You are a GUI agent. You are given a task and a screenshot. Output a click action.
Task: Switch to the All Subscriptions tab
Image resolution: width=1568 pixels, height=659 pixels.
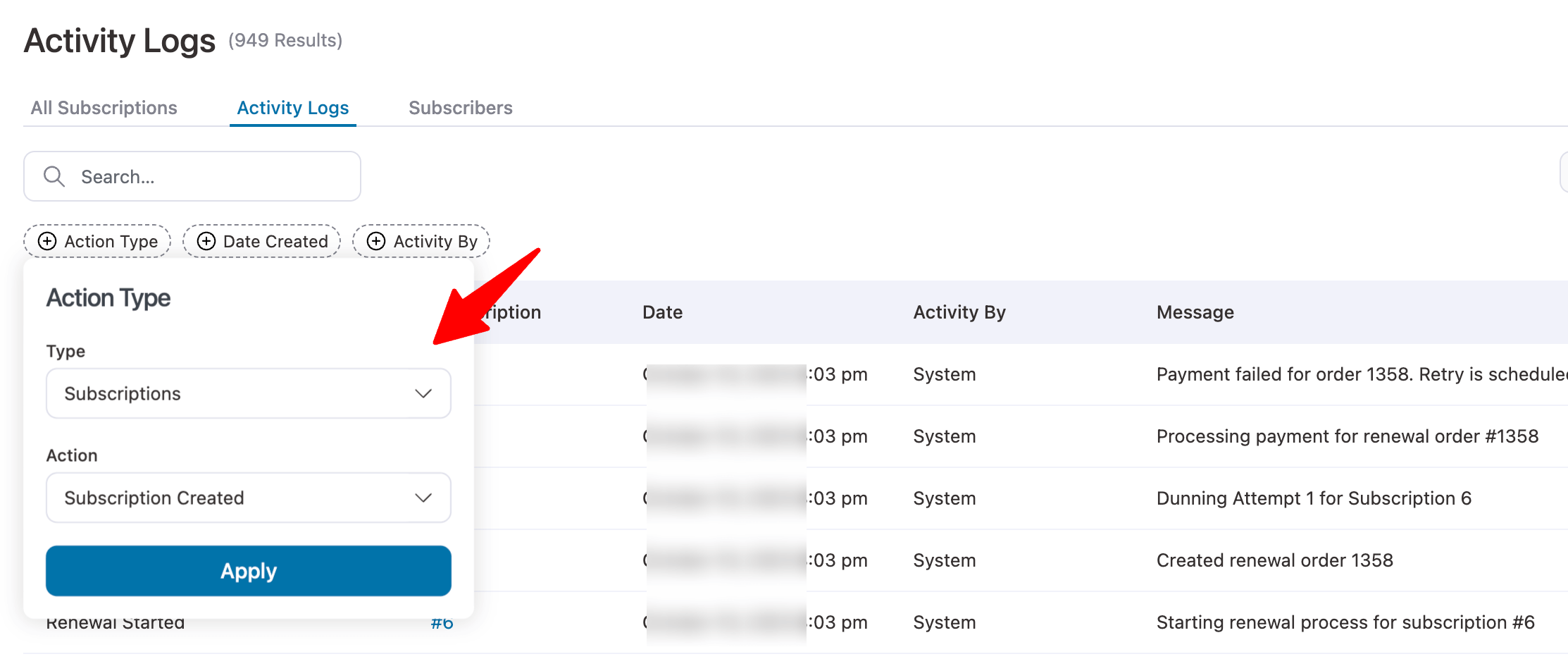tap(104, 107)
